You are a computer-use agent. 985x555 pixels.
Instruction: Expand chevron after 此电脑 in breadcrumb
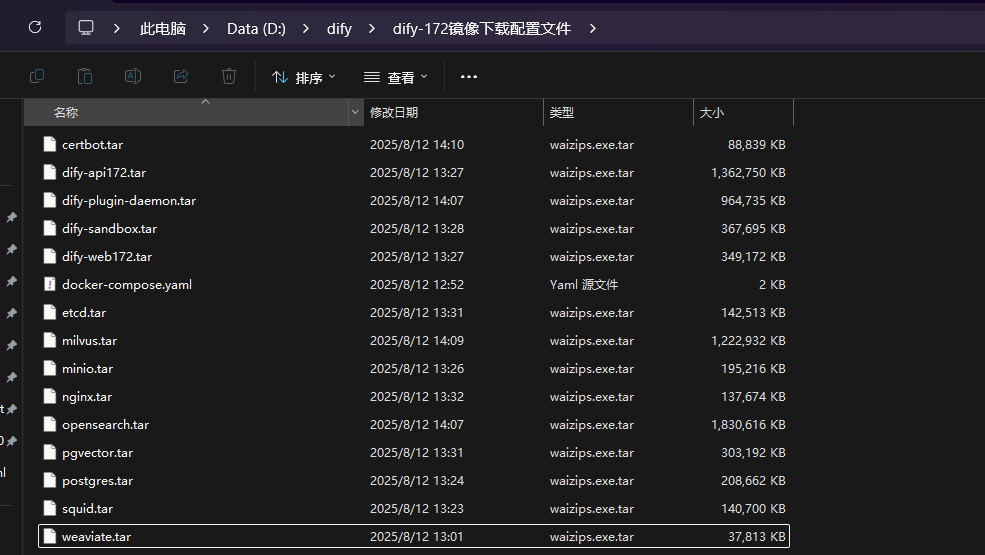coord(205,28)
